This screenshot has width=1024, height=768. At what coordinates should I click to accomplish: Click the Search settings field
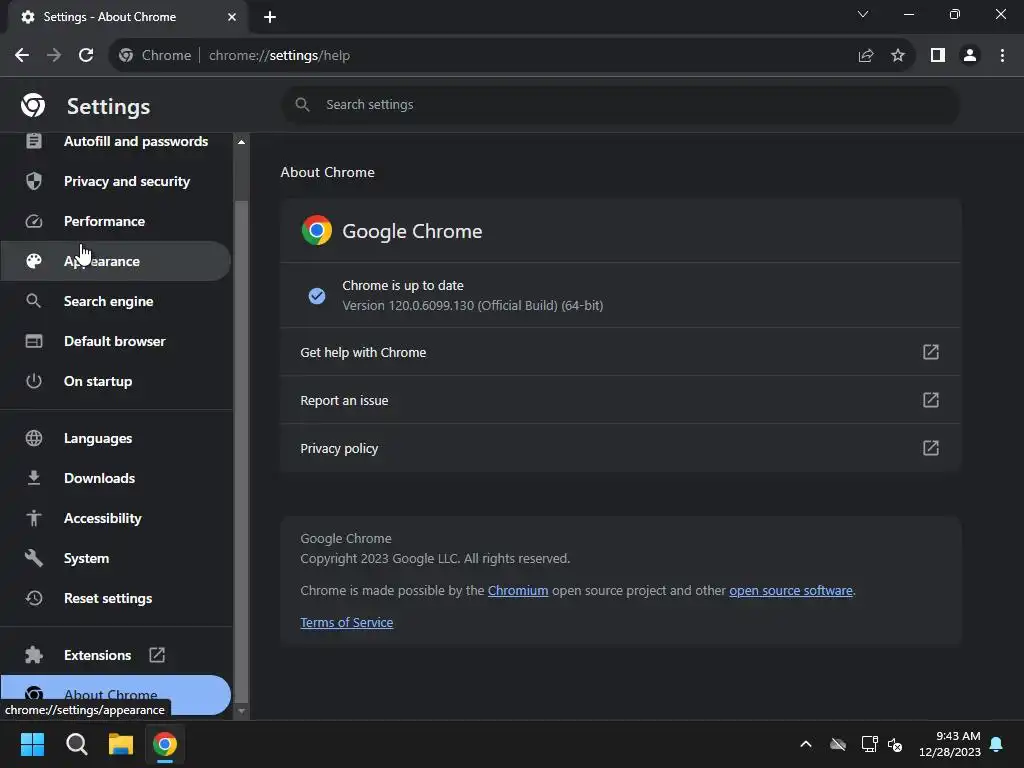(x=620, y=104)
